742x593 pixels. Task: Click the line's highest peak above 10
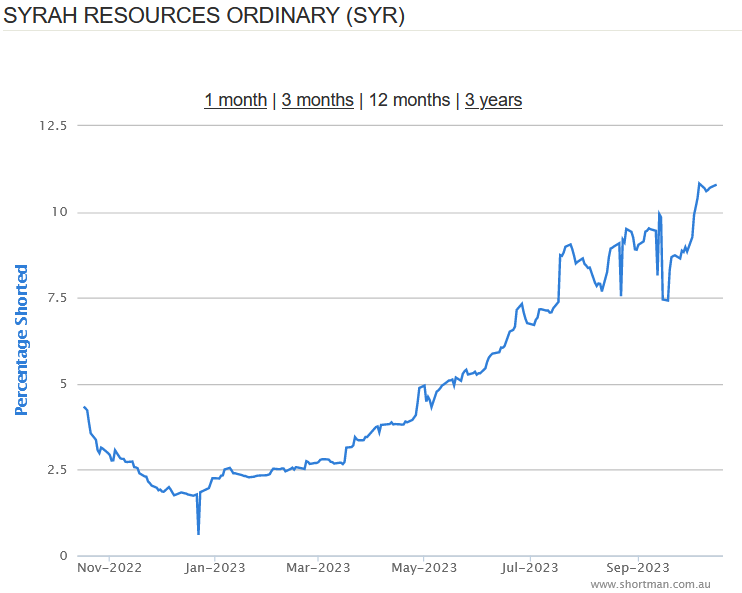(699, 183)
